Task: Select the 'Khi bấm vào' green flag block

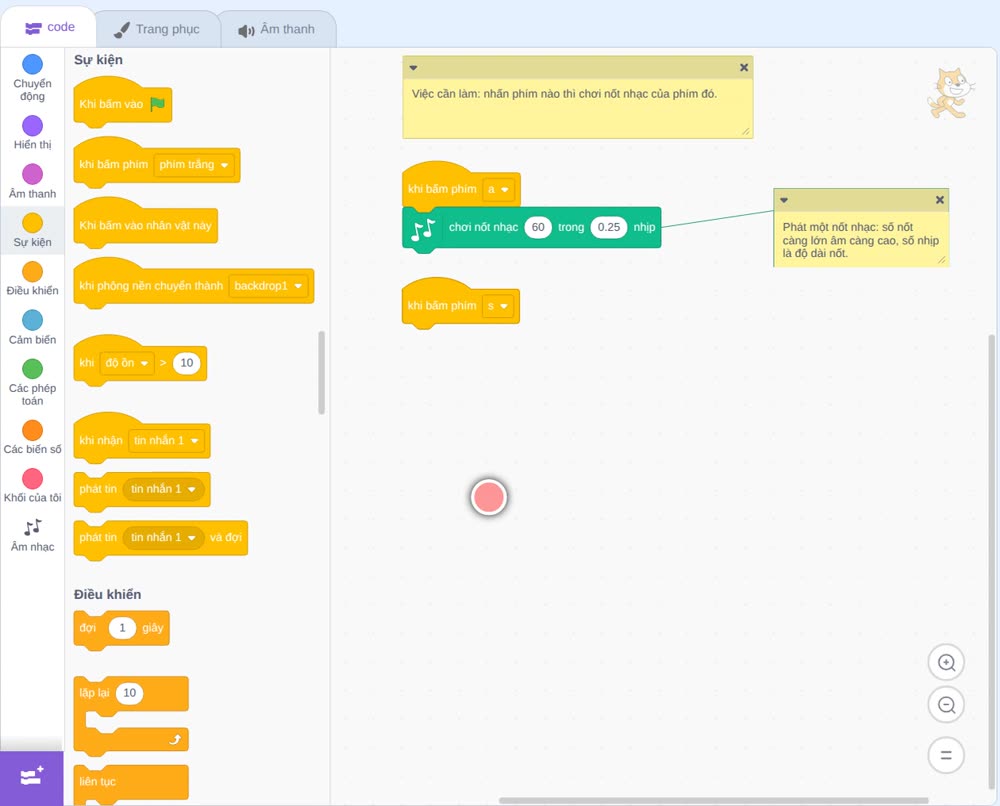Action: pyautogui.click(x=122, y=103)
